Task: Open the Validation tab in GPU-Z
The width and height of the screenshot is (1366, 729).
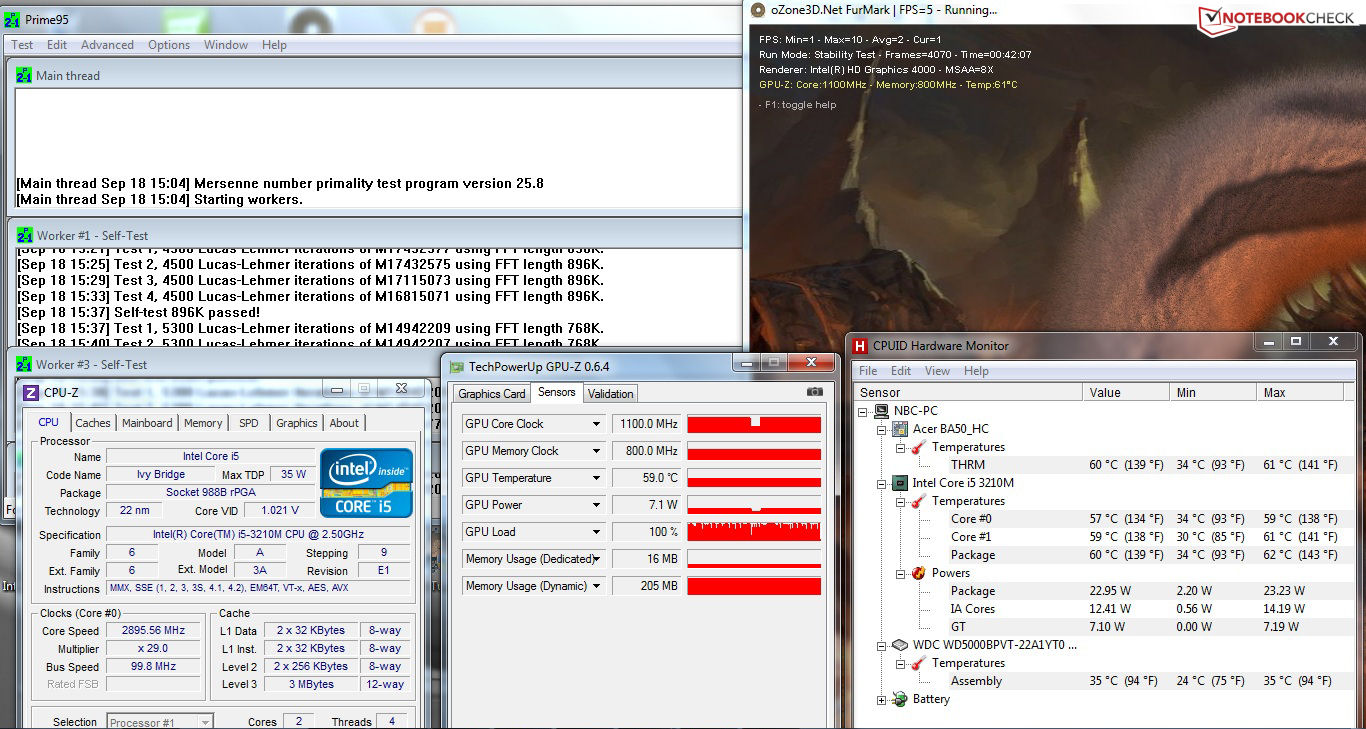Action: point(610,394)
